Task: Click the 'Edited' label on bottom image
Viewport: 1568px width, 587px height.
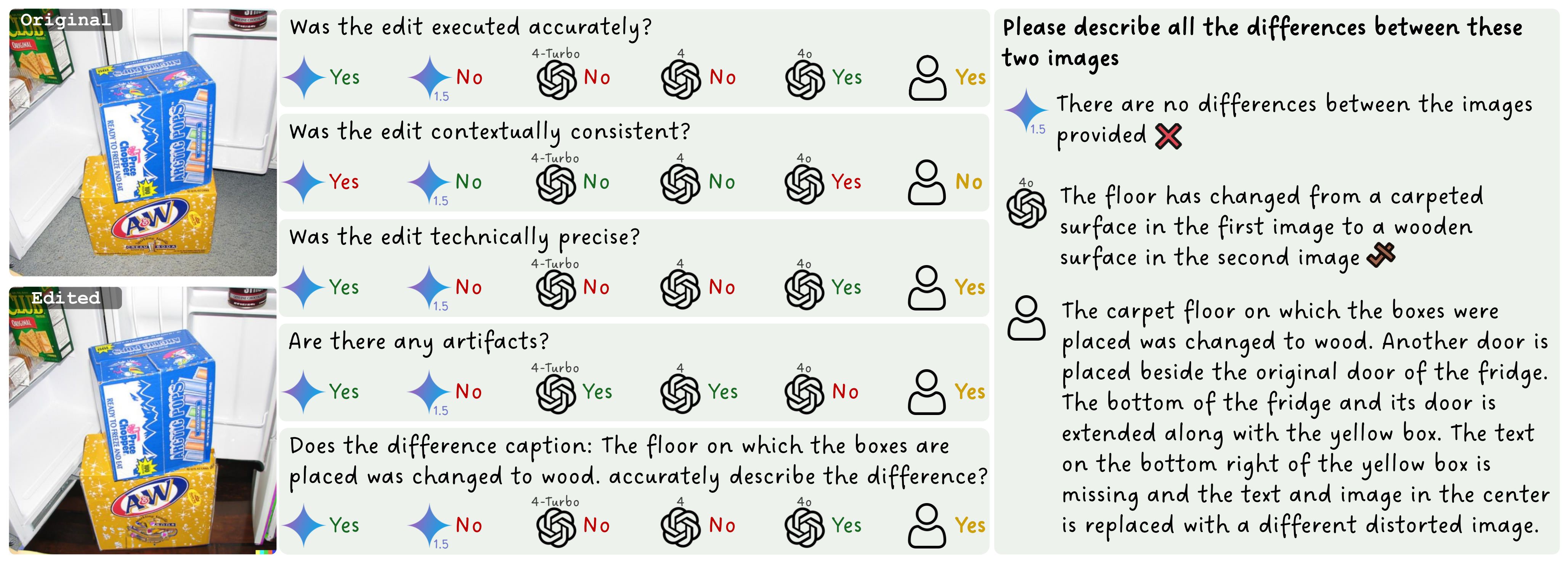Action: [66, 298]
